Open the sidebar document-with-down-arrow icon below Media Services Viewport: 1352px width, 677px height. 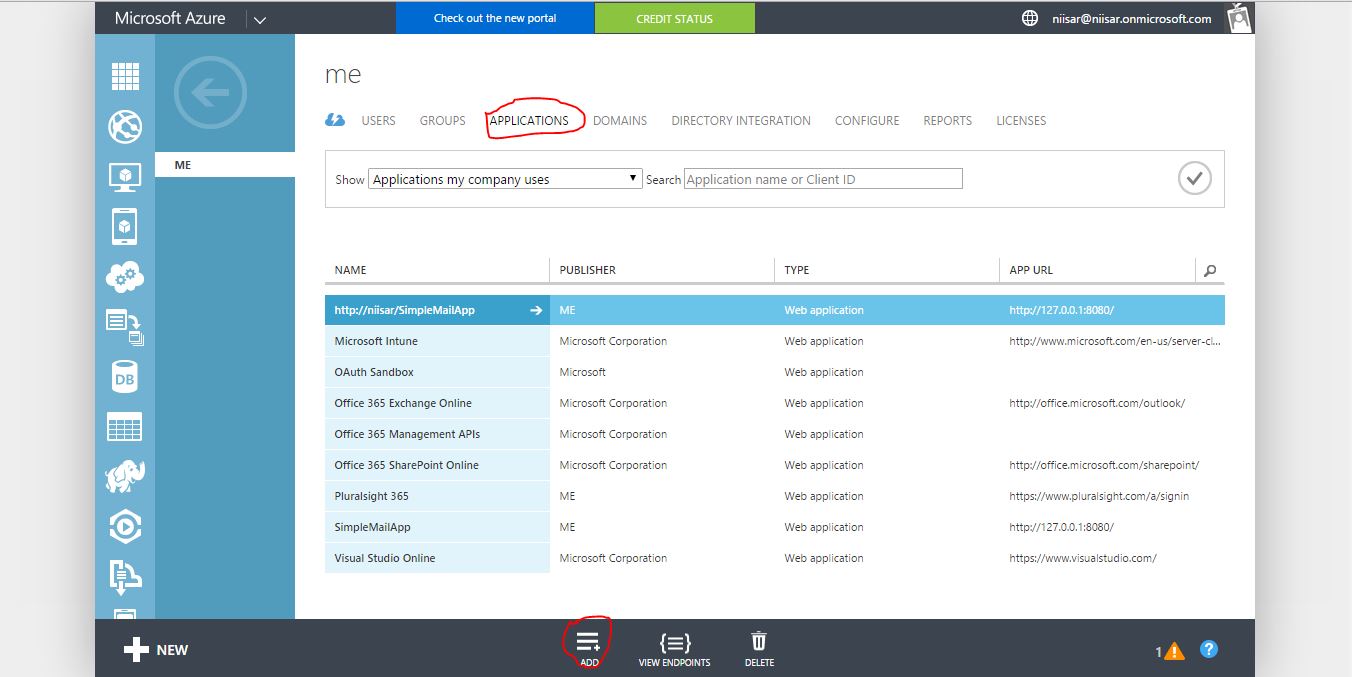(125, 576)
